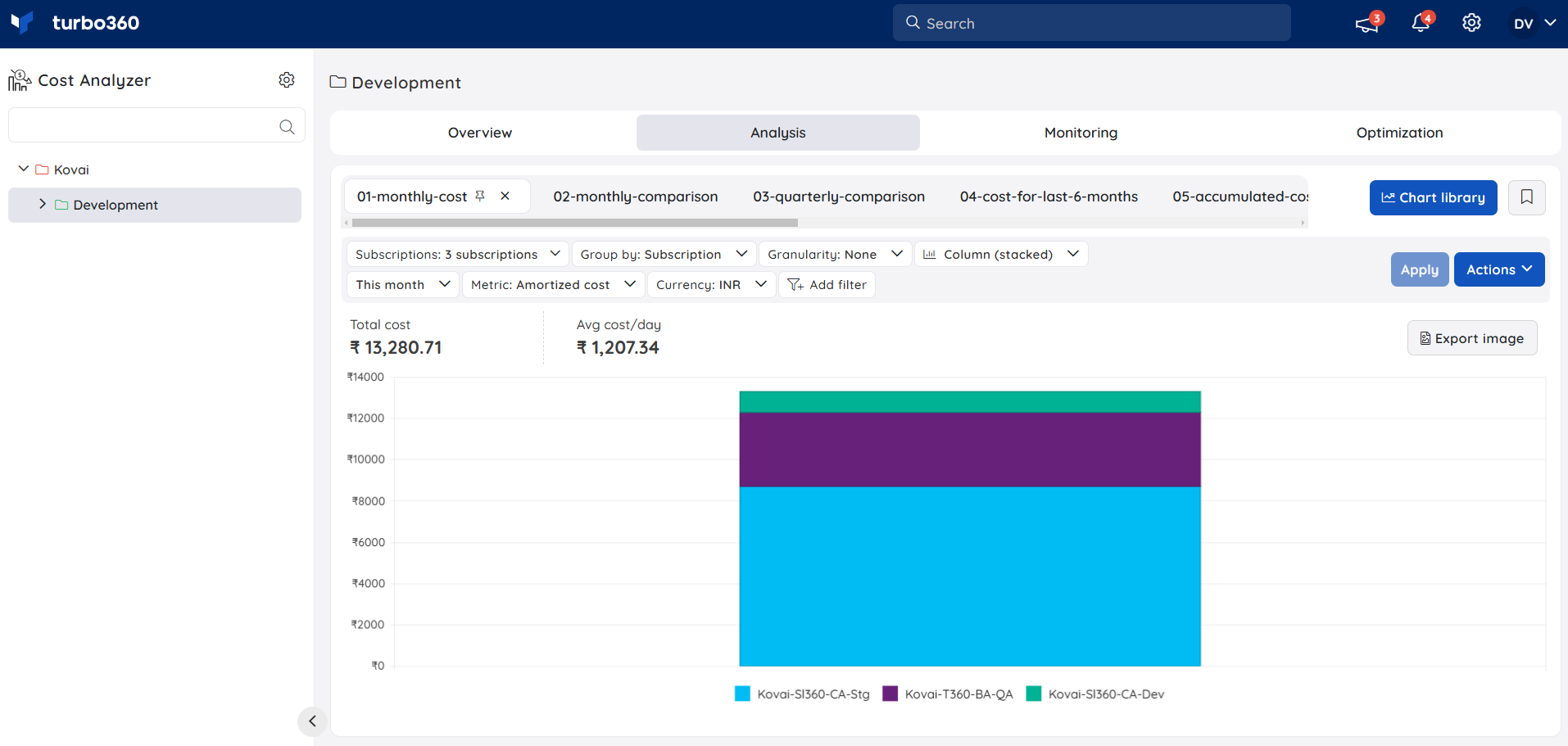This screenshot has width=1568, height=746.
Task: Select the Development tree item label
Action: pos(116,205)
